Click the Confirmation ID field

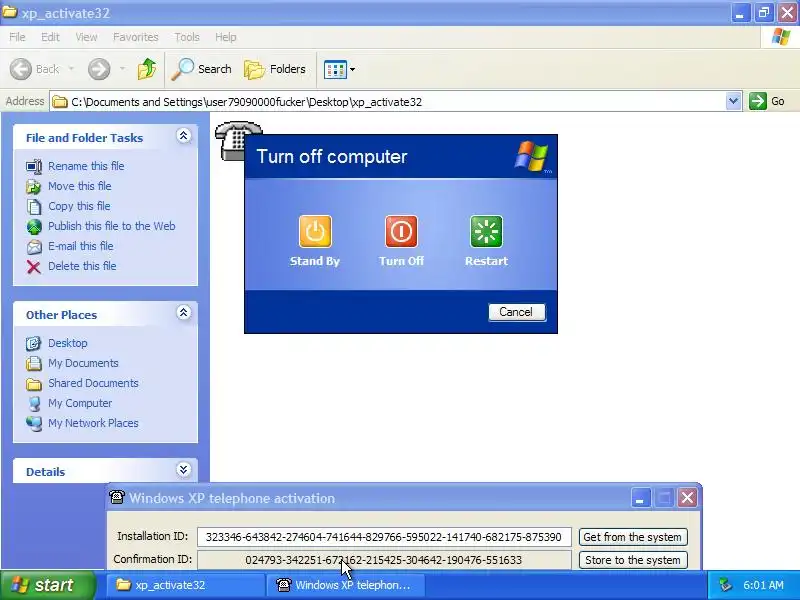click(384, 560)
